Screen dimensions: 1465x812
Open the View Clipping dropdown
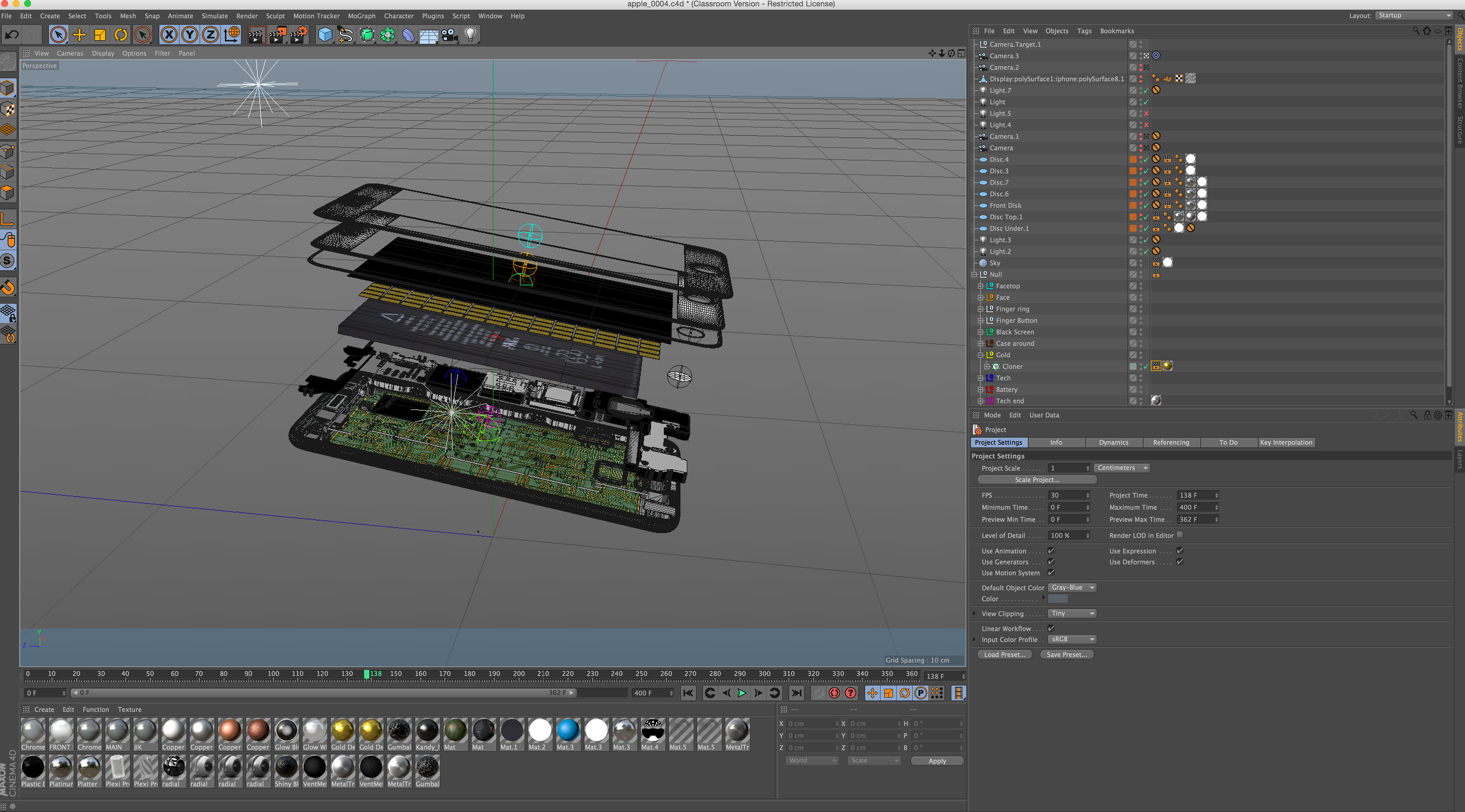1072,614
